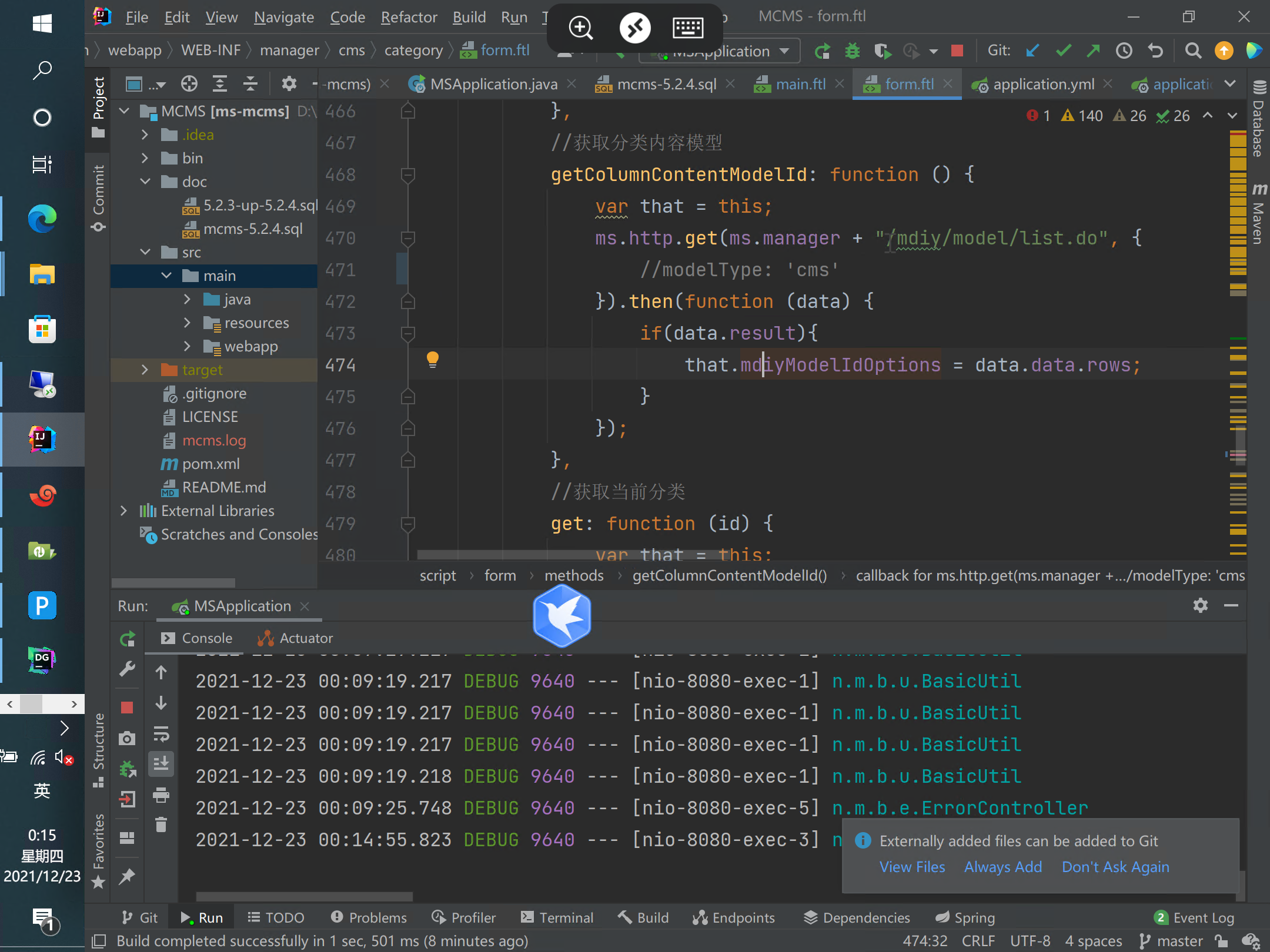Screen dimensions: 1270x952
Task: Click the print icon in Run panel
Action: point(161,795)
